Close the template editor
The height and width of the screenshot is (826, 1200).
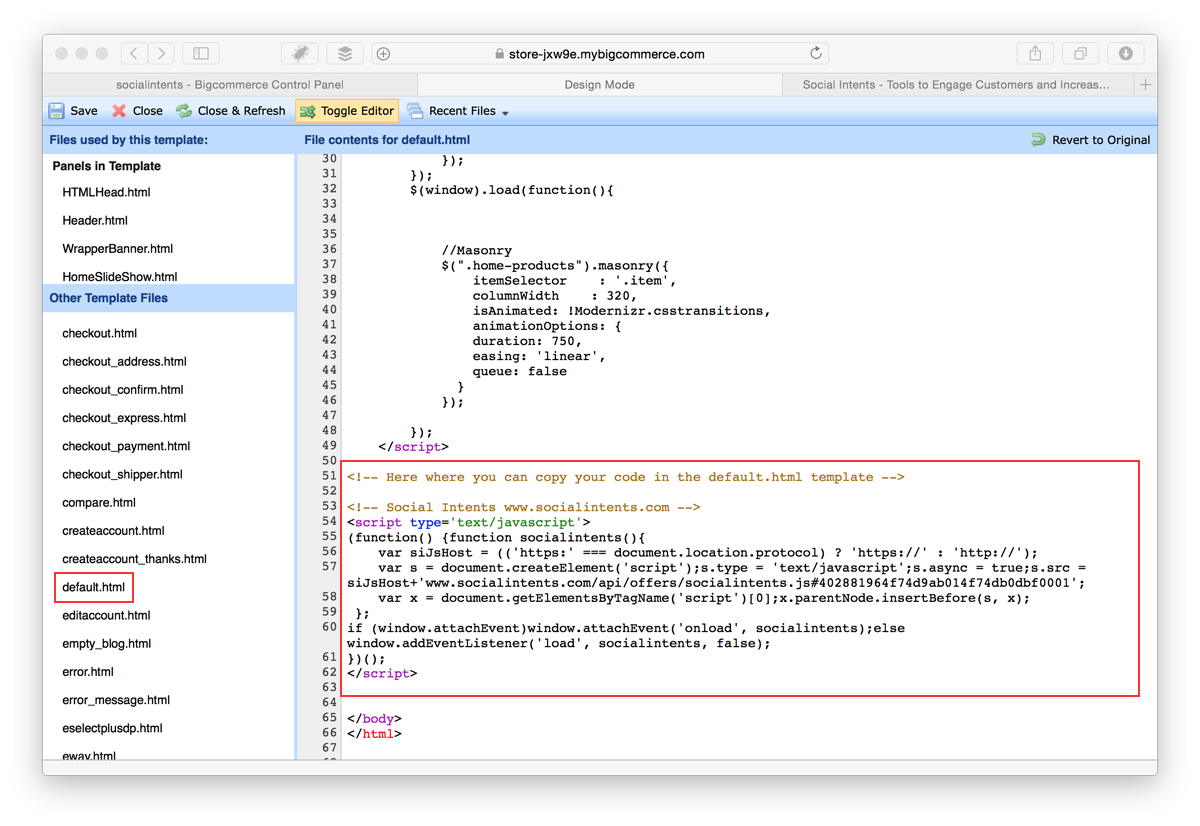pyautogui.click(x=137, y=111)
